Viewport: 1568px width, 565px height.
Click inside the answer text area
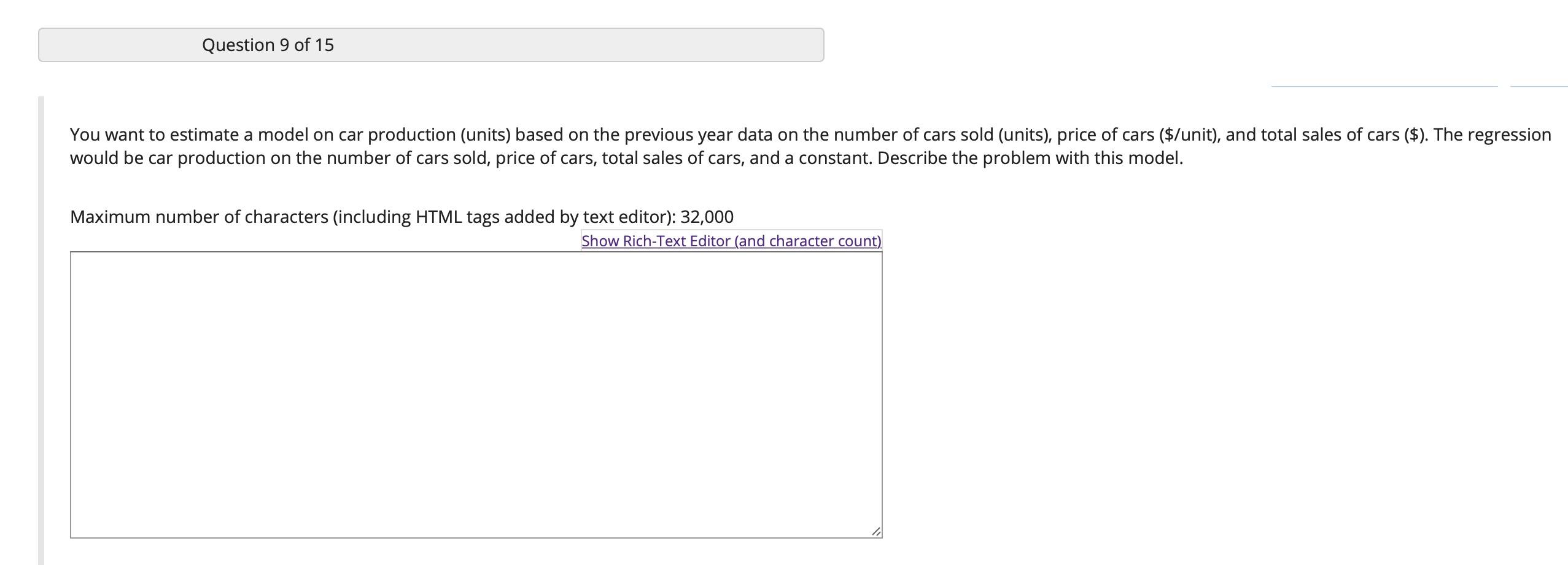[x=476, y=394]
